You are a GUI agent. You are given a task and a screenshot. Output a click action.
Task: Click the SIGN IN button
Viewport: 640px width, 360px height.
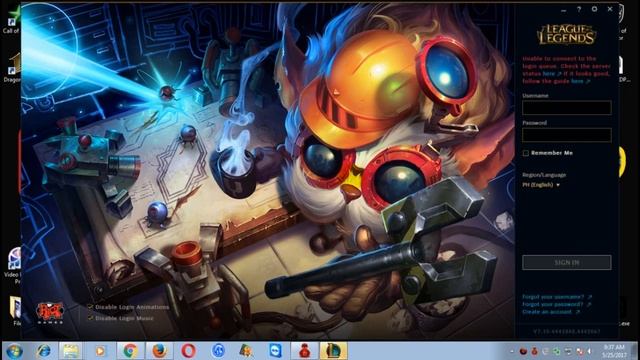(x=567, y=262)
